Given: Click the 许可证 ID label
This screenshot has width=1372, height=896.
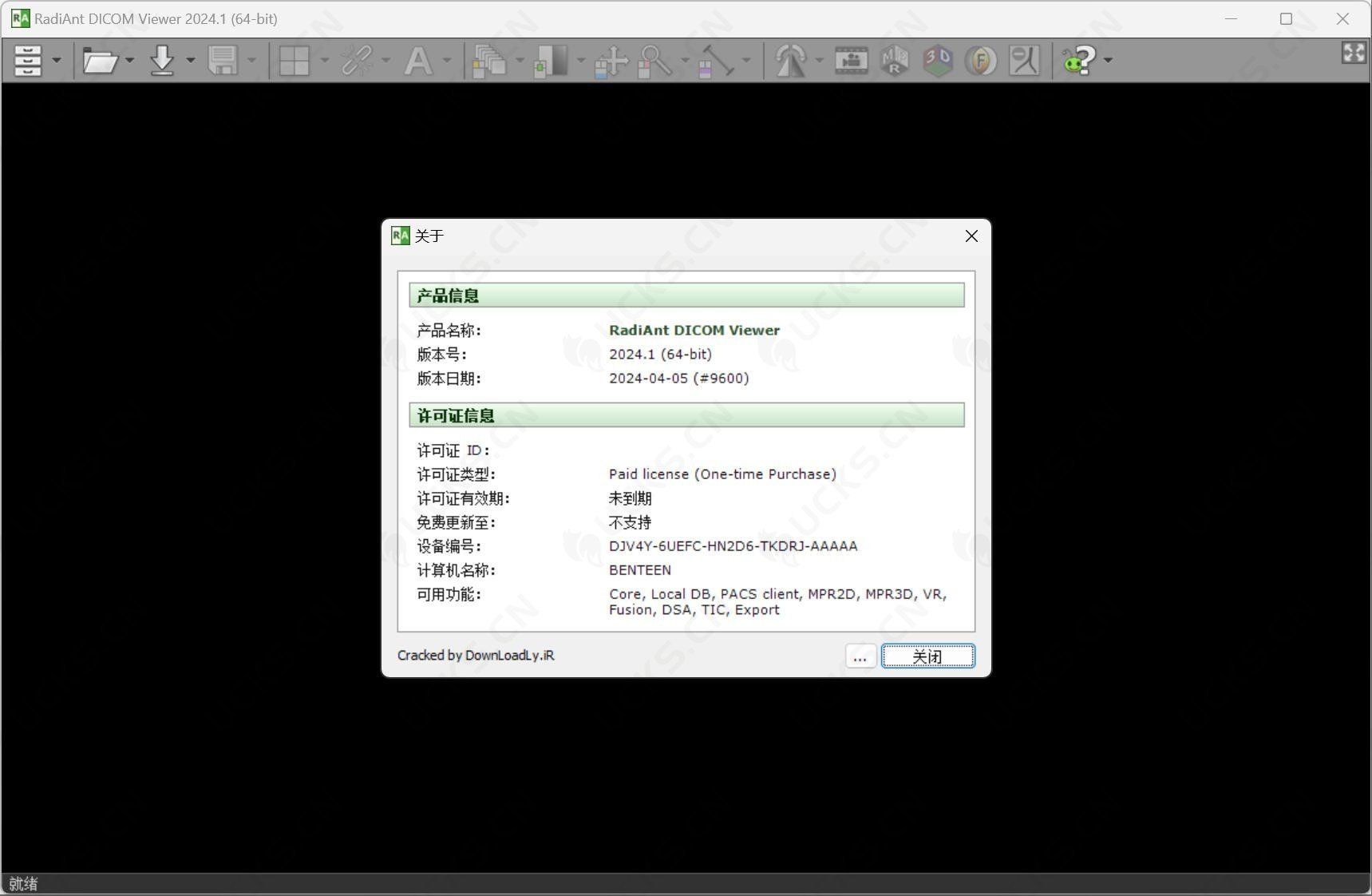Looking at the screenshot, I should coord(453,450).
